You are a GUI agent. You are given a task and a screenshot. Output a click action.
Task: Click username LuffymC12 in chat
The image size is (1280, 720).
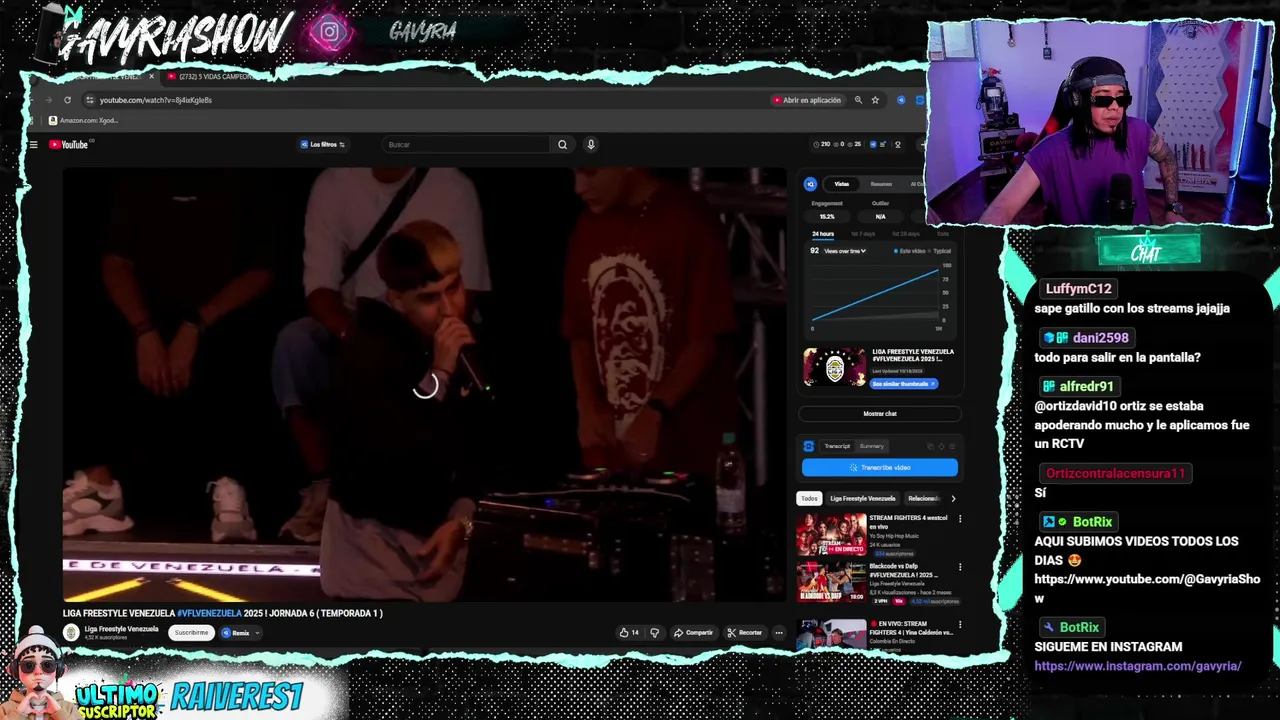click(x=1078, y=289)
